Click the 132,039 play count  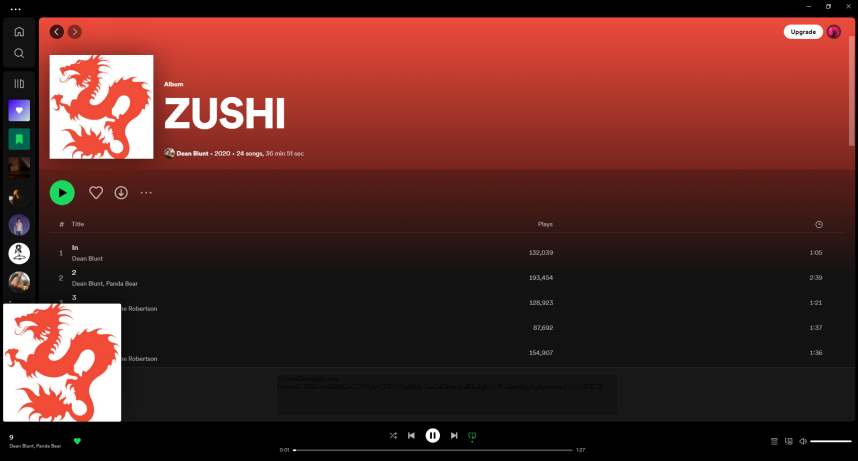pos(541,253)
